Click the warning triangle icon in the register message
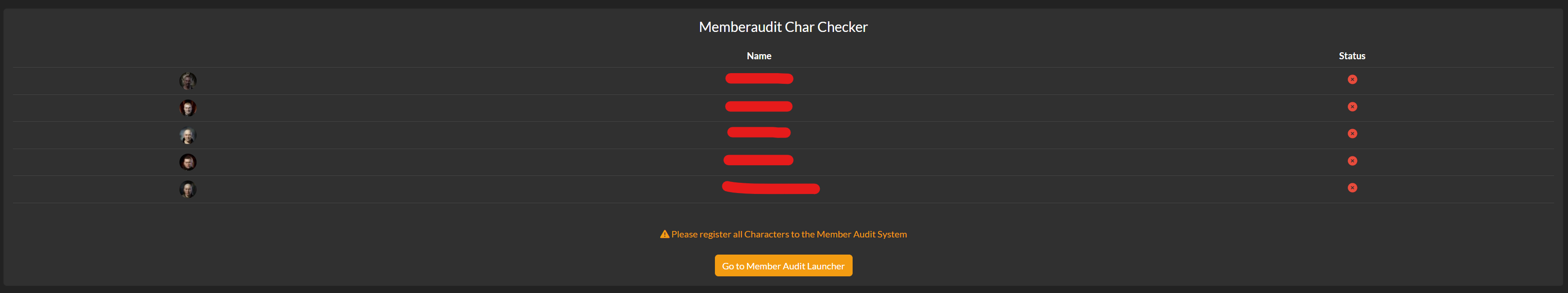This screenshot has height=293, width=1568. tap(664, 233)
